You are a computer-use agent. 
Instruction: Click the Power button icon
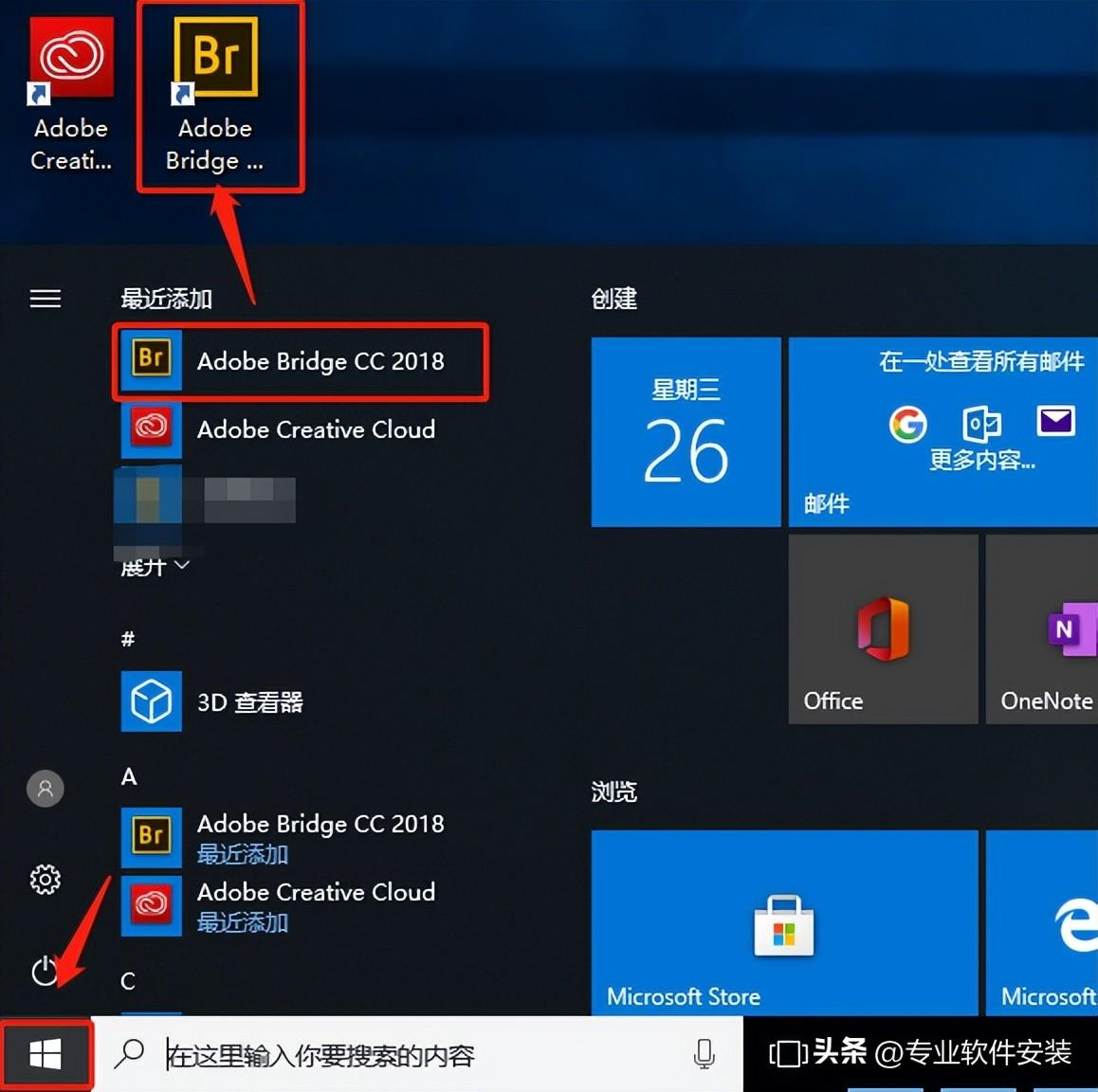tap(46, 971)
